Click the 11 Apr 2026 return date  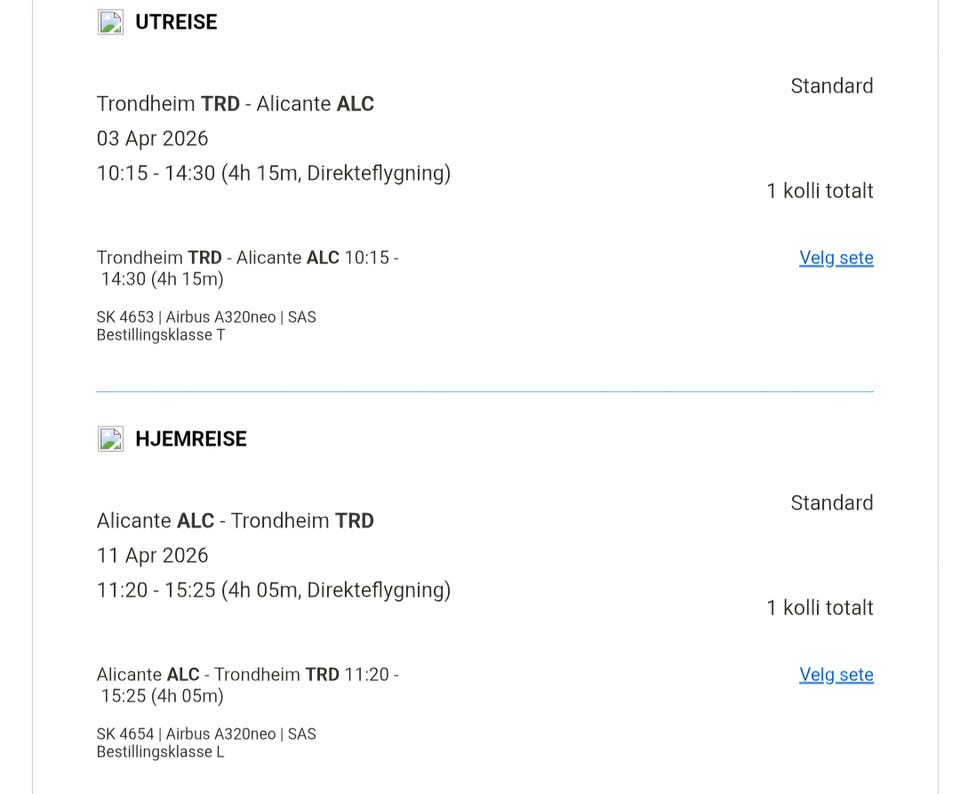pyautogui.click(x=152, y=556)
